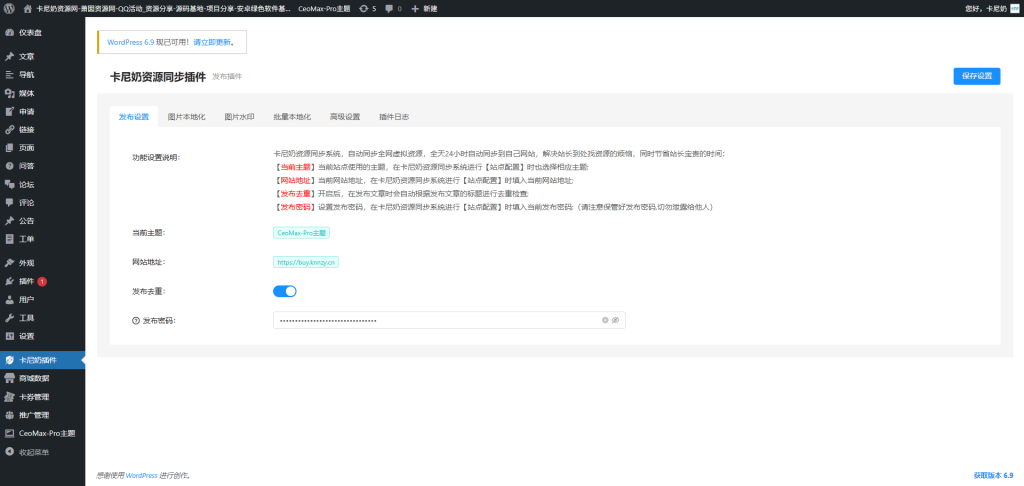This screenshot has width=1024, height=486.
Task: Switch to the 图片水印 tab
Action: [239, 117]
